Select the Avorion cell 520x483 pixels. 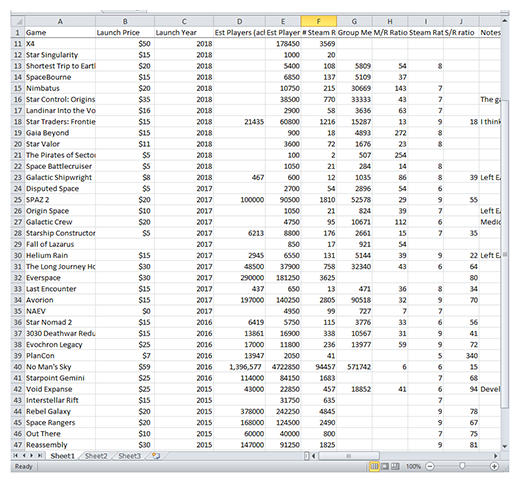tap(60, 300)
